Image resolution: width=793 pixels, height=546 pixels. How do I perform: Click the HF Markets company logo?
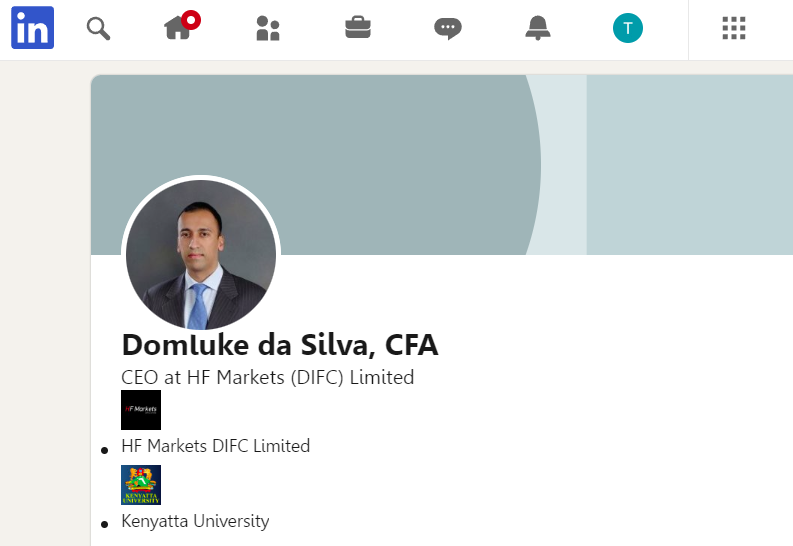click(x=141, y=410)
